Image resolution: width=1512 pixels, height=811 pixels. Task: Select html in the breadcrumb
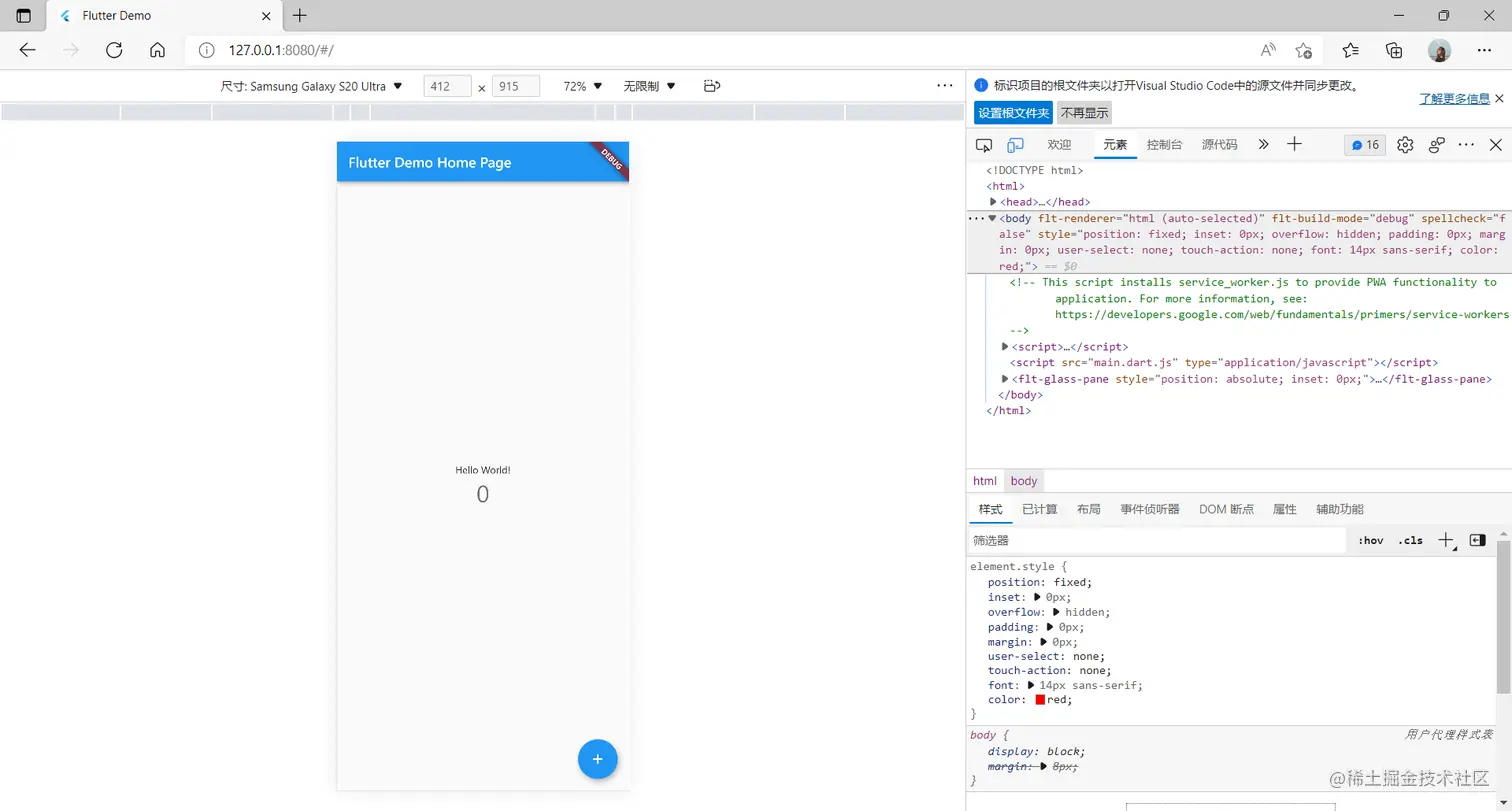tap(985, 481)
